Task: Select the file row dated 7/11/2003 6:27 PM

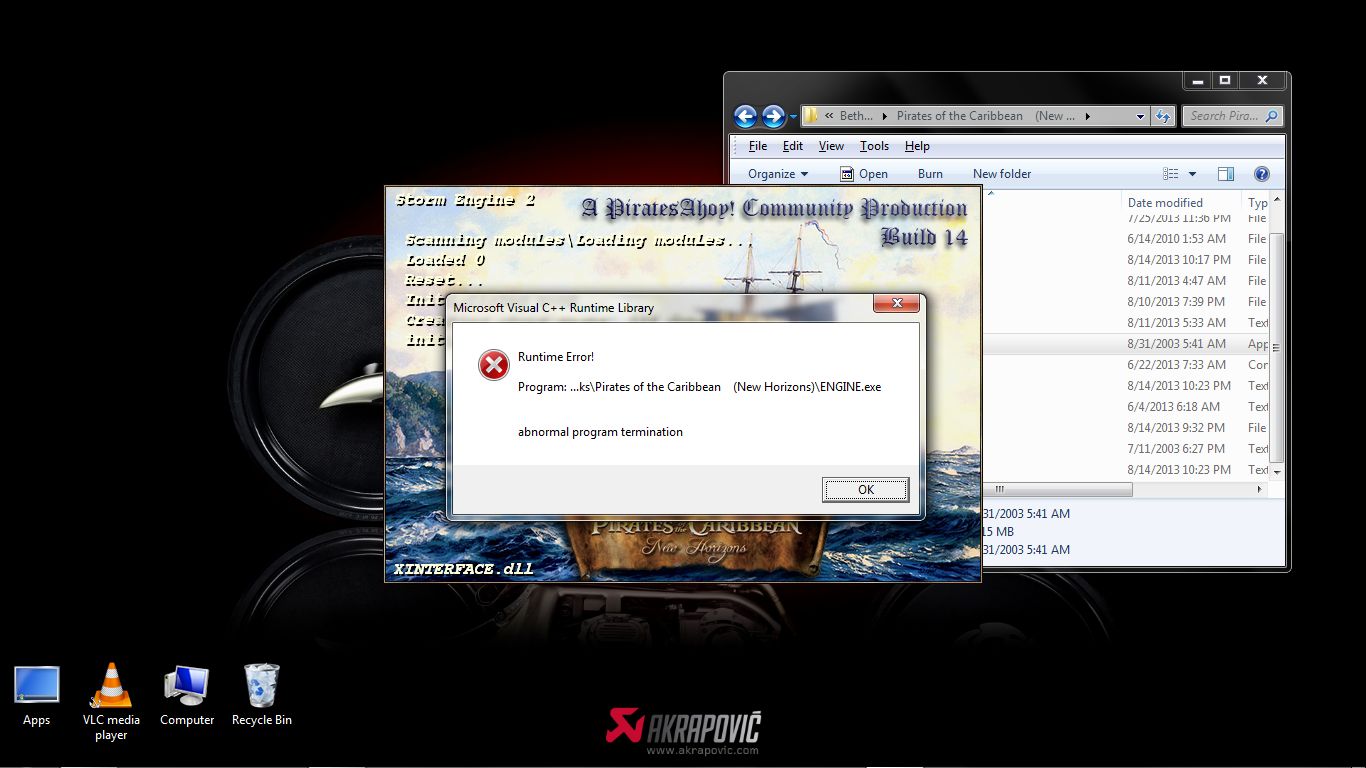Action: point(1127,449)
